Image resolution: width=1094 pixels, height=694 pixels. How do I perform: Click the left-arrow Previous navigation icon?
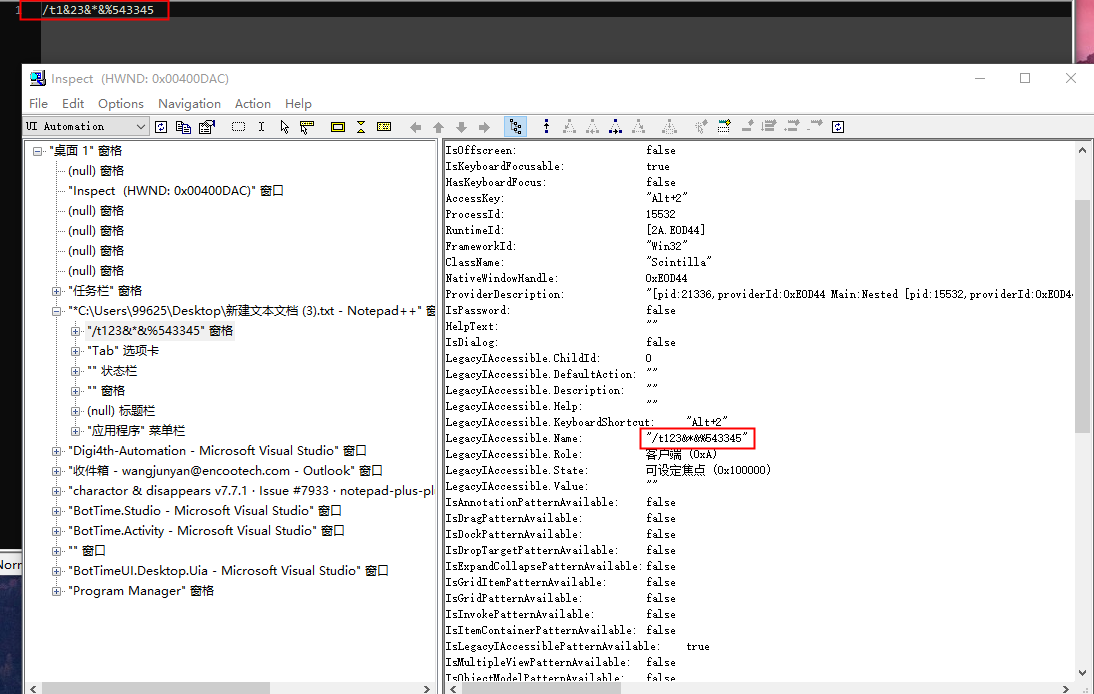click(x=415, y=126)
